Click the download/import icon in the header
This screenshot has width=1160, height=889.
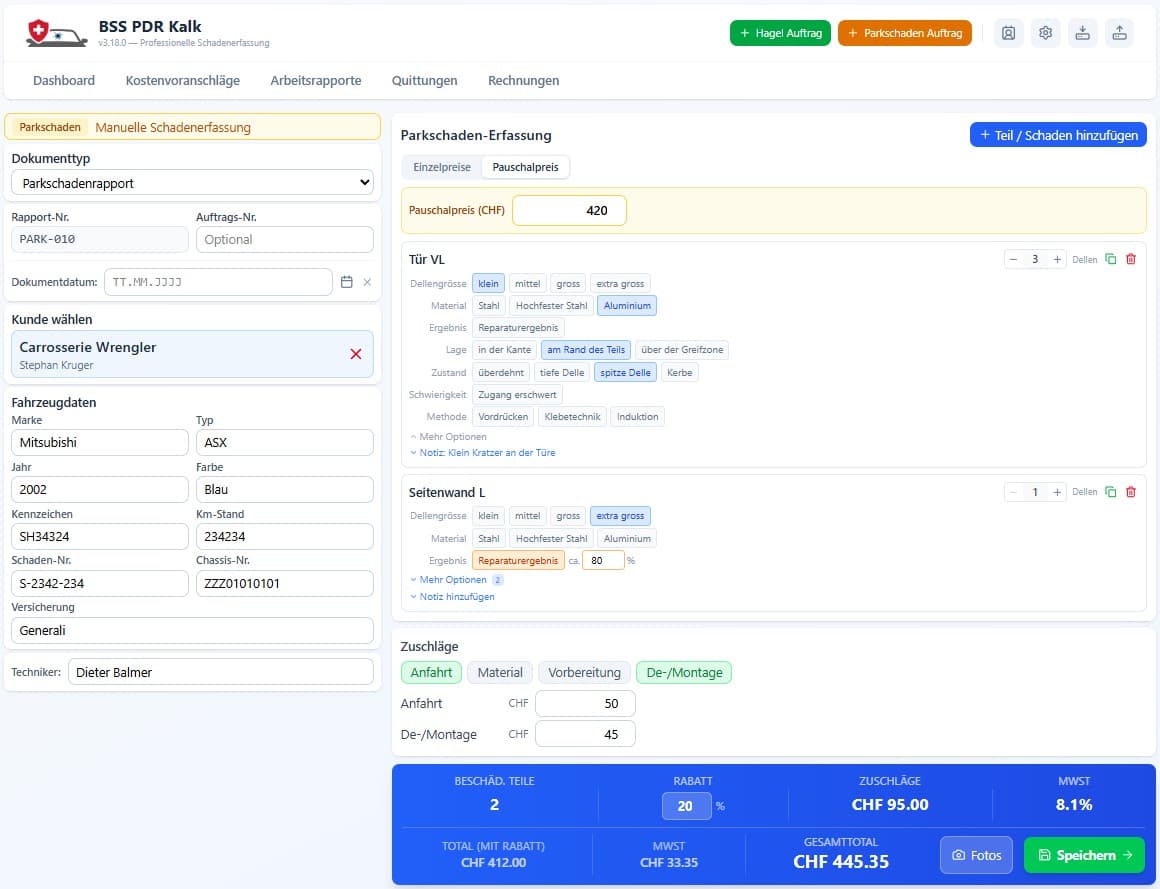1082,33
